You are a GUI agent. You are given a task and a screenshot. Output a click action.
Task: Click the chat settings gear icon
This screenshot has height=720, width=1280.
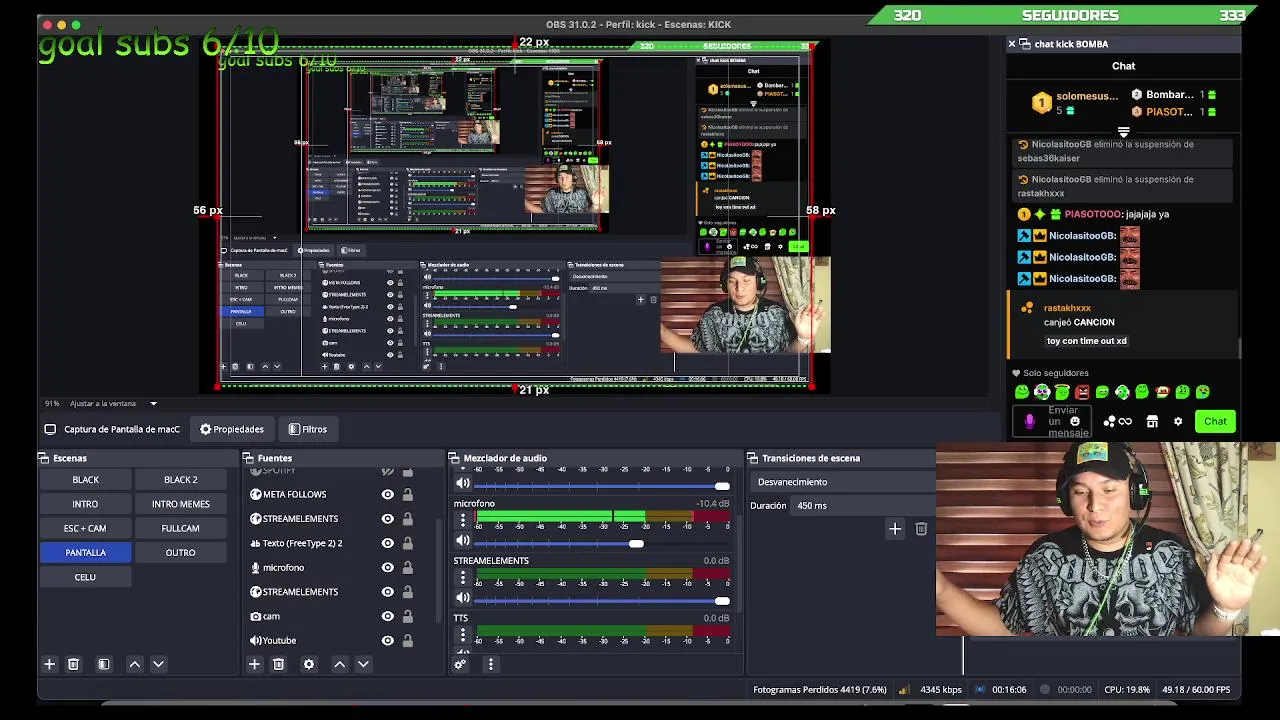pos(1178,422)
